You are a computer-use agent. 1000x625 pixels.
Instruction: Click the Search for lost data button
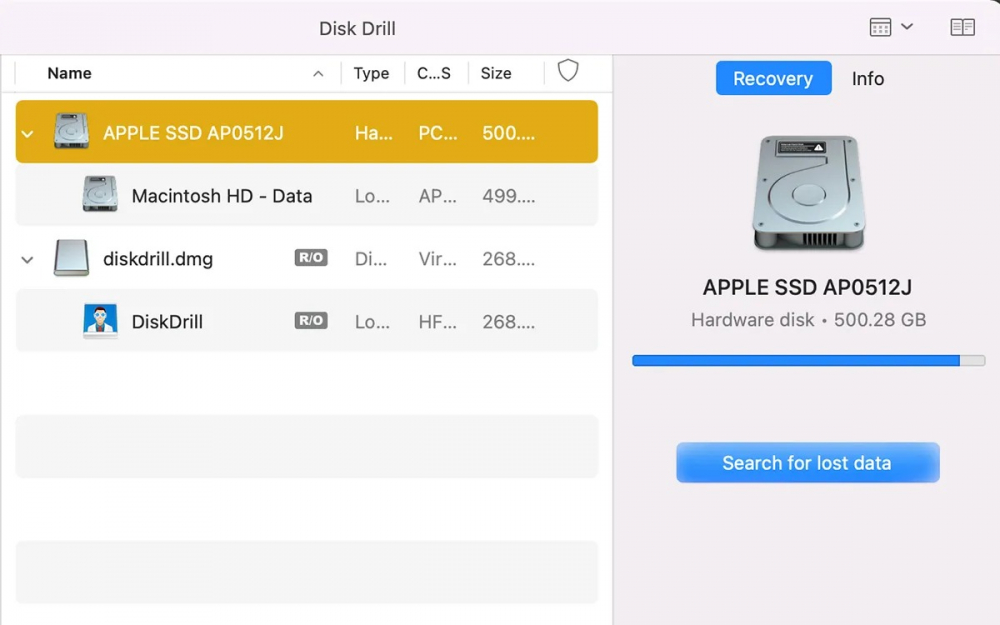(x=807, y=462)
